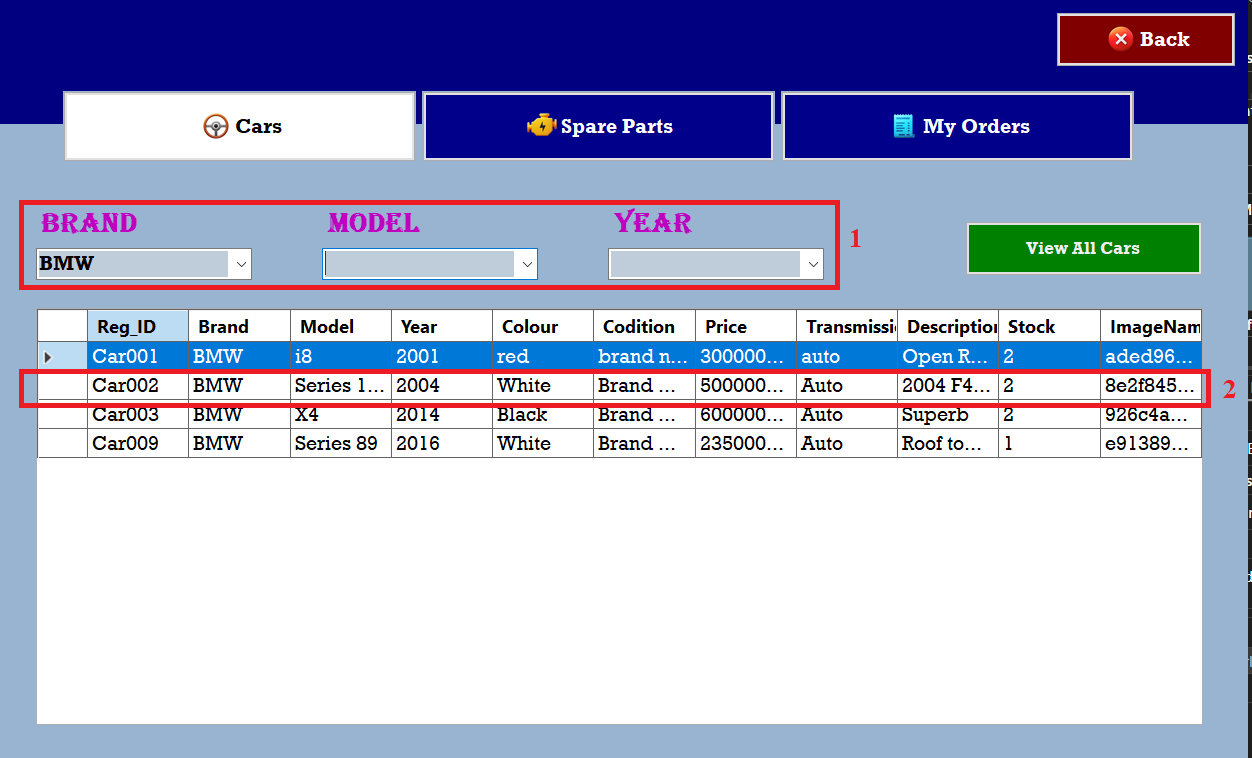Click the i8 model cell
This screenshot has width=1252, height=758.
(x=341, y=357)
